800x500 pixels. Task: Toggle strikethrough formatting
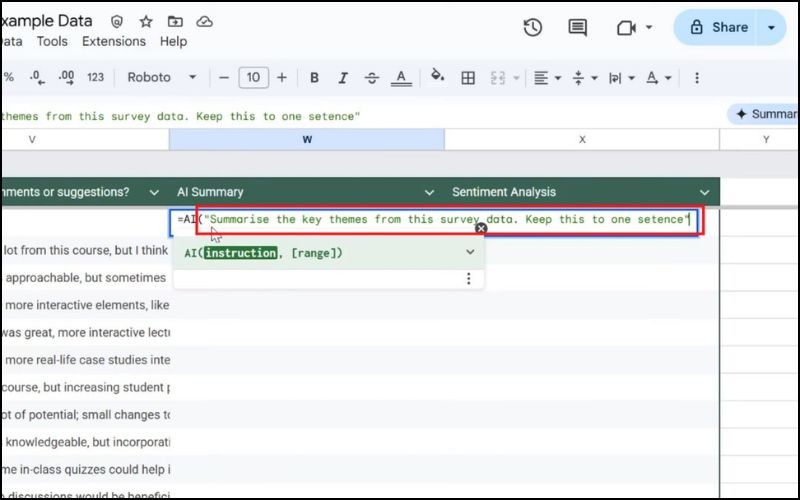[372, 78]
